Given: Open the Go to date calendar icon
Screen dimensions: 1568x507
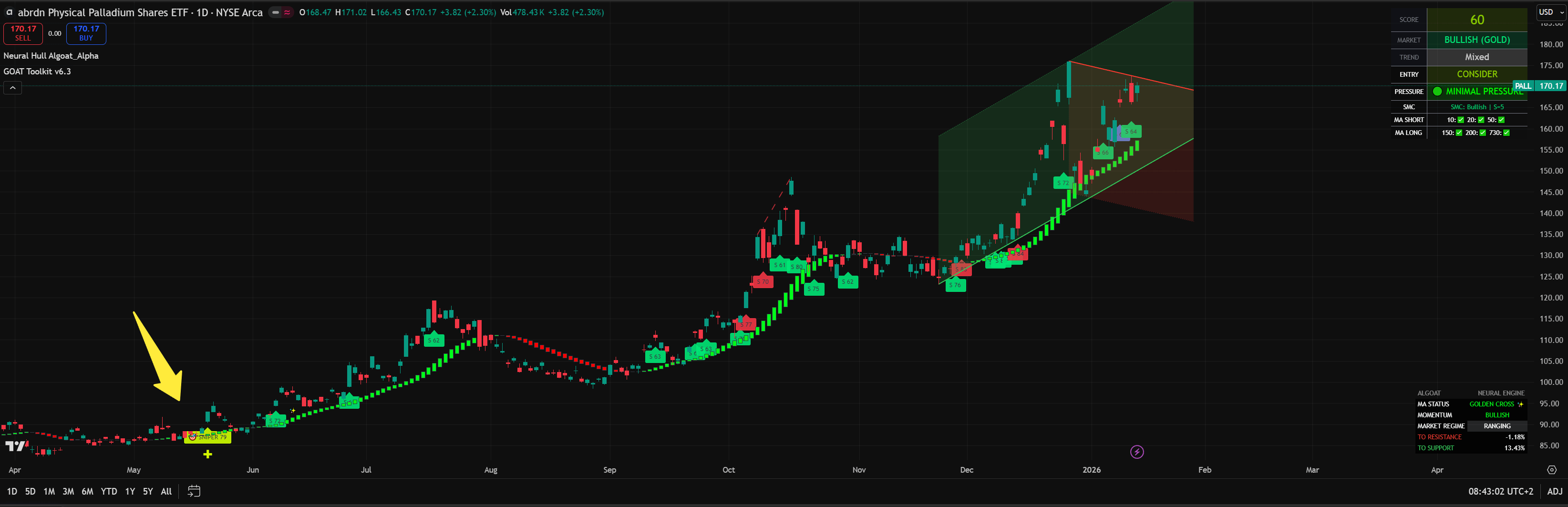Looking at the screenshot, I should (x=194, y=491).
